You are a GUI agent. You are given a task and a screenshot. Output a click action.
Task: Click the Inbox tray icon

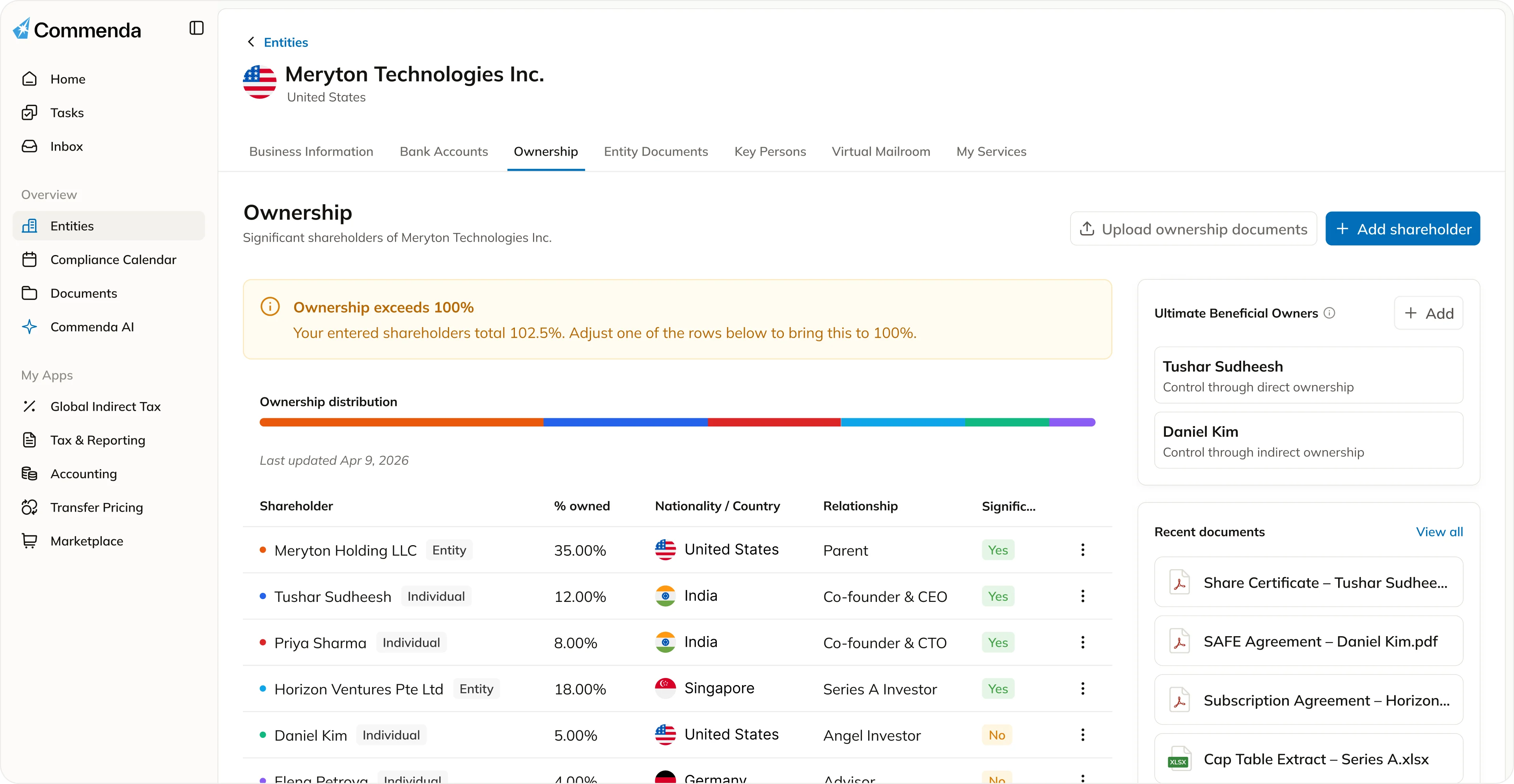click(30, 146)
